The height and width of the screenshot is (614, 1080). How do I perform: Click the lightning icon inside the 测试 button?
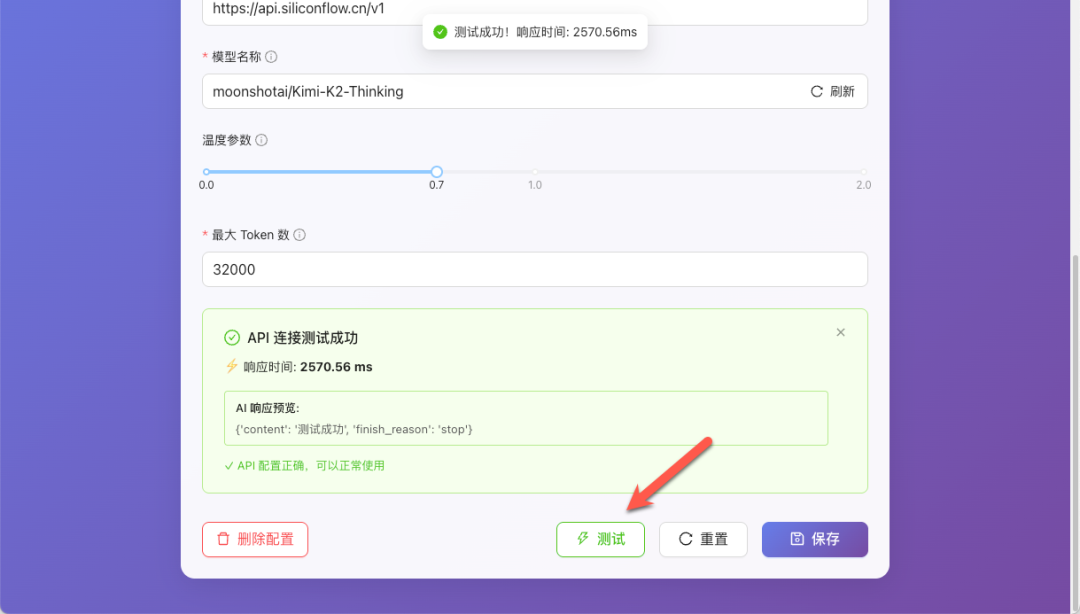[x=585, y=539]
